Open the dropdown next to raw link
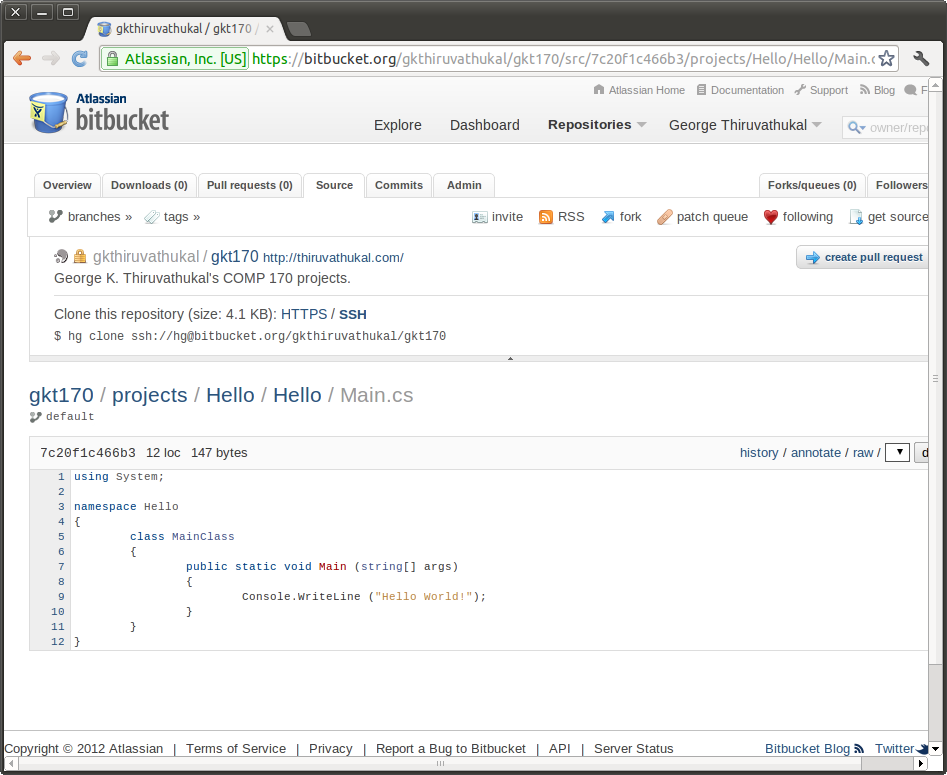 [897, 453]
